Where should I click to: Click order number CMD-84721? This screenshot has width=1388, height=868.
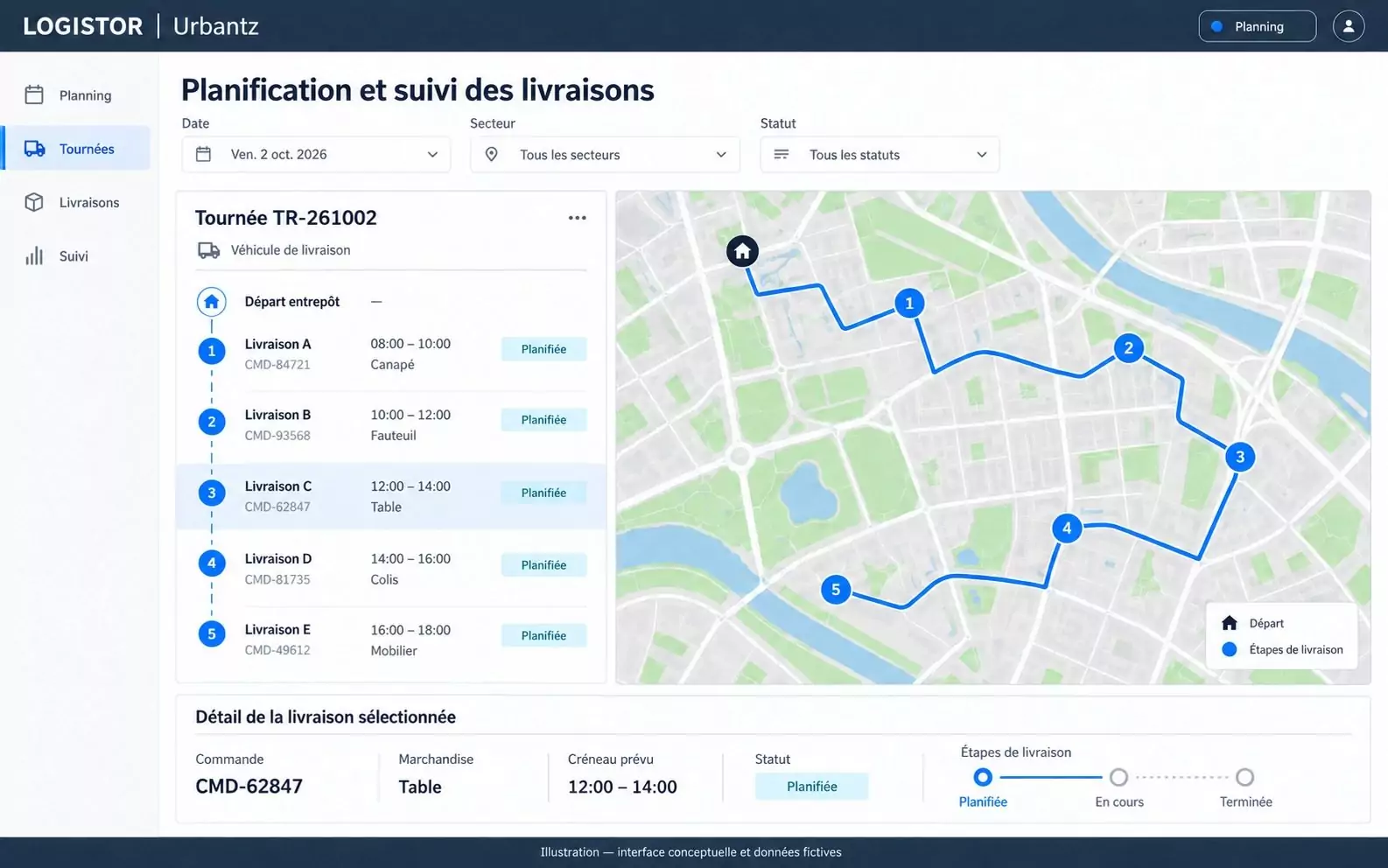click(277, 365)
